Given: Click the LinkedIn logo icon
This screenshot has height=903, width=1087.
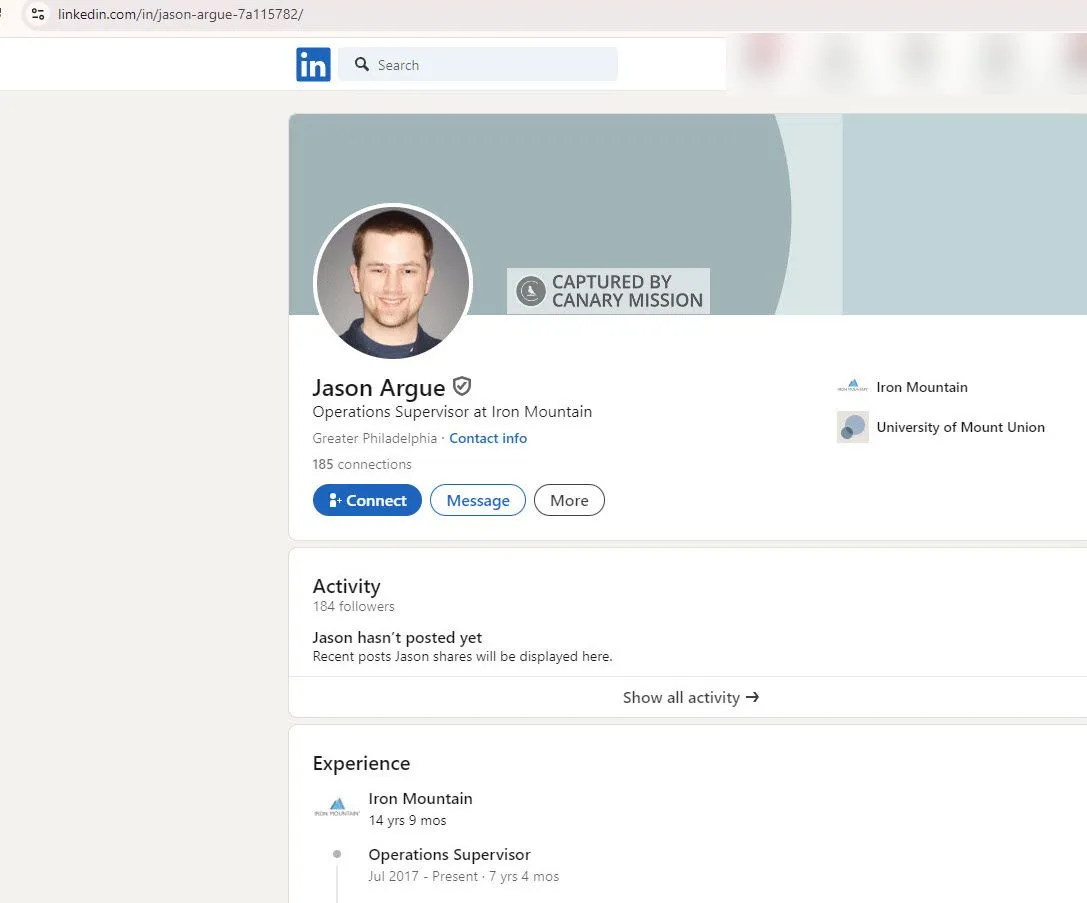Looking at the screenshot, I should (313, 65).
